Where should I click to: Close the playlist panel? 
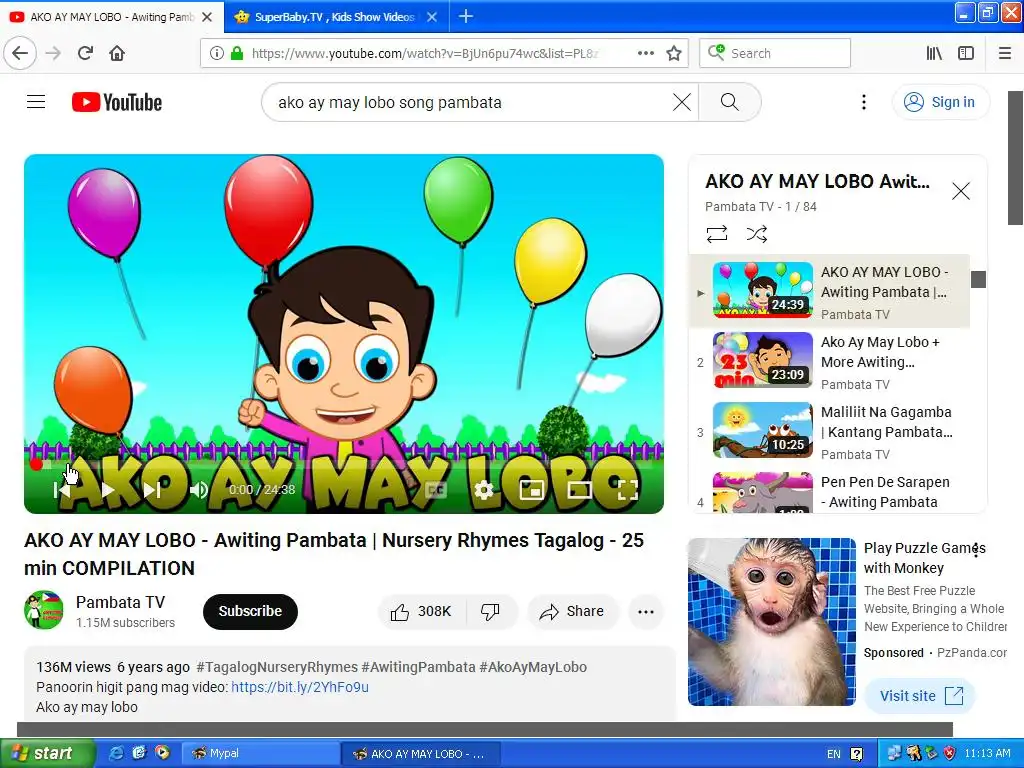click(x=961, y=191)
